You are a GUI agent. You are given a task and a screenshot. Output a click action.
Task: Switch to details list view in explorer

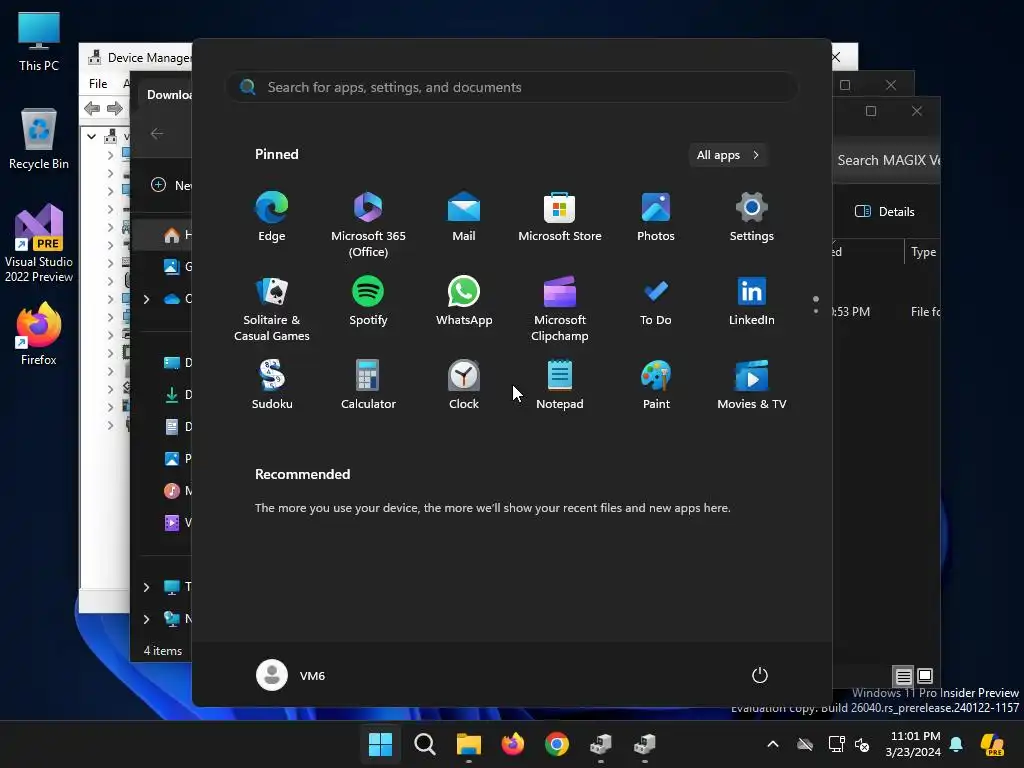pyautogui.click(x=903, y=676)
